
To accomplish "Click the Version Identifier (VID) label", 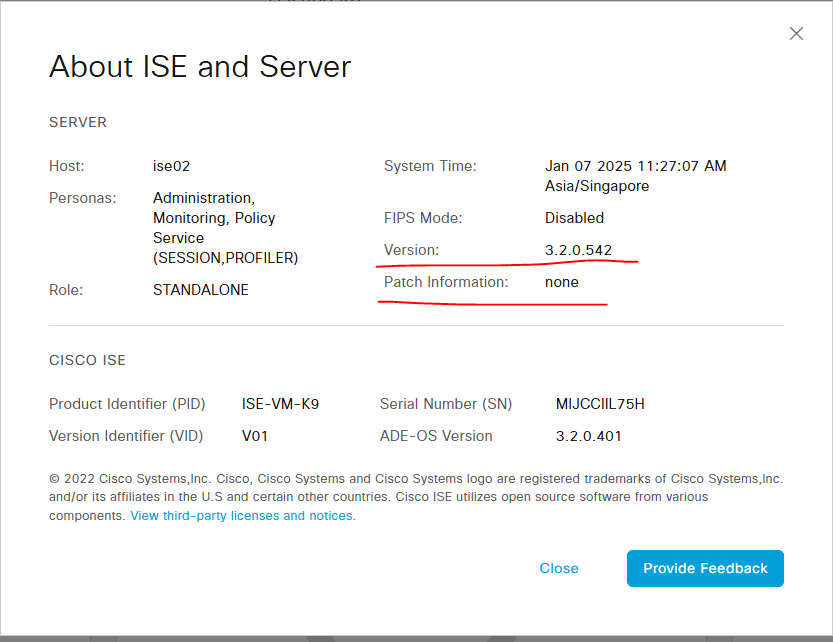I will (x=126, y=436).
